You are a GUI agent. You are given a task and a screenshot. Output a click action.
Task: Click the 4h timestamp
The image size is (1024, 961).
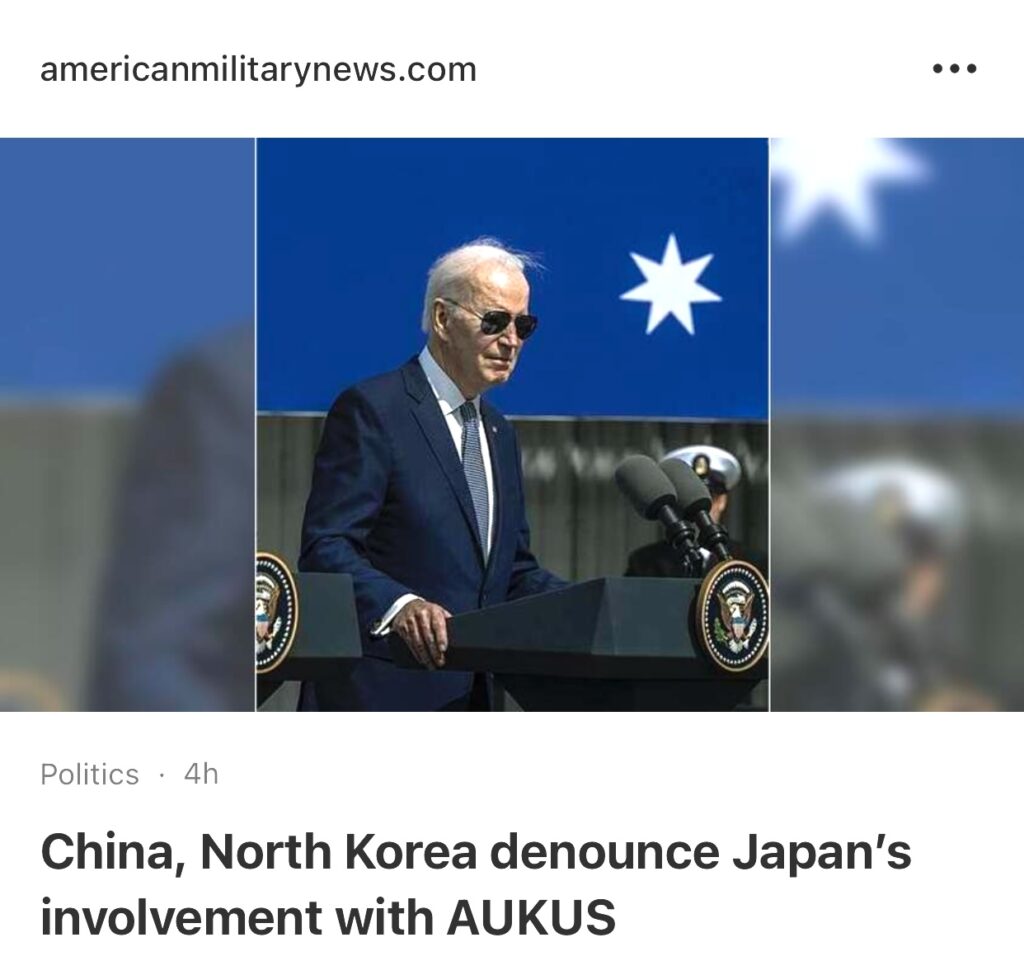pos(201,774)
